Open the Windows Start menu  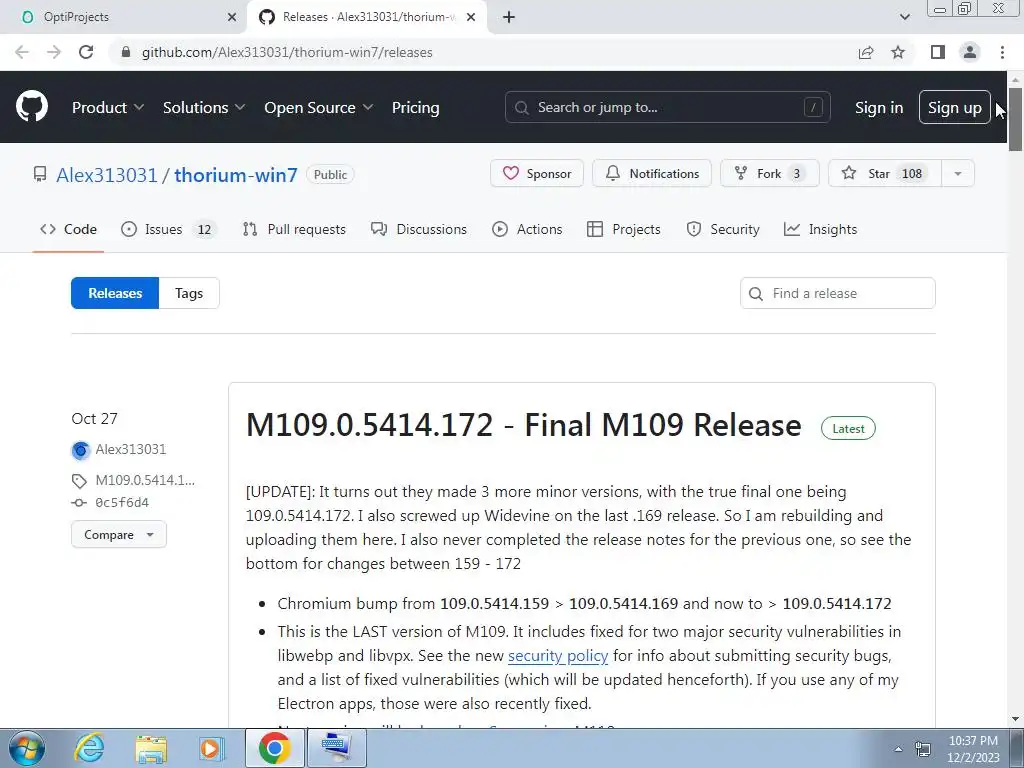coord(26,748)
